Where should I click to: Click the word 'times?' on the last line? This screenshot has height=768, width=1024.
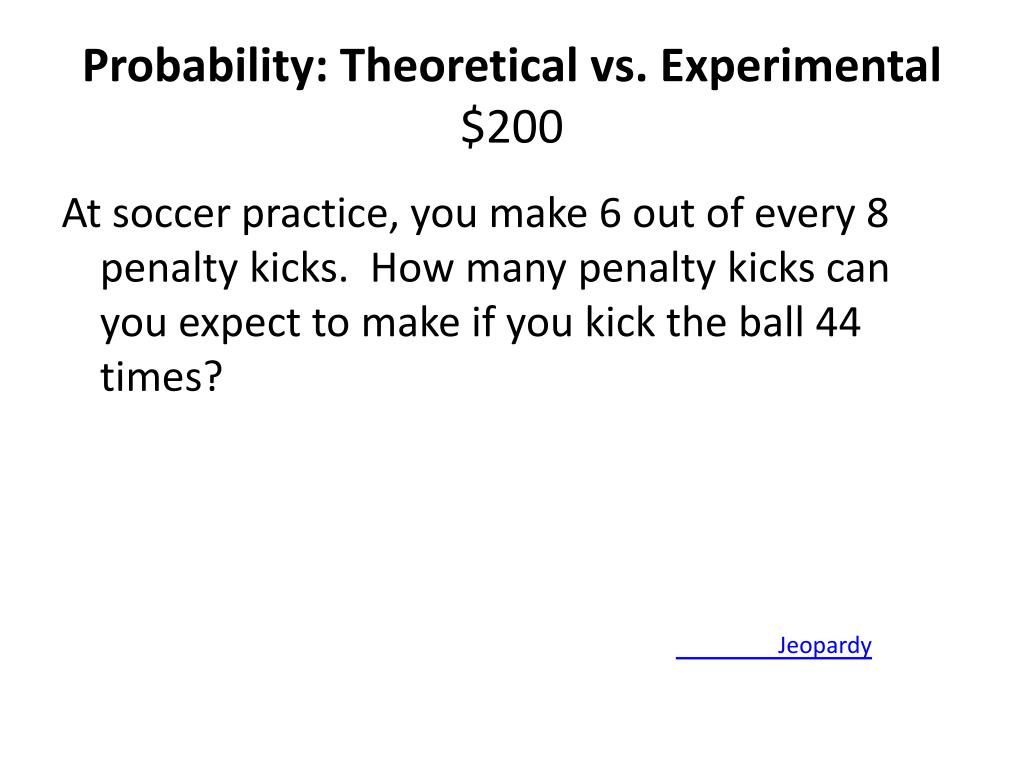tap(161, 377)
